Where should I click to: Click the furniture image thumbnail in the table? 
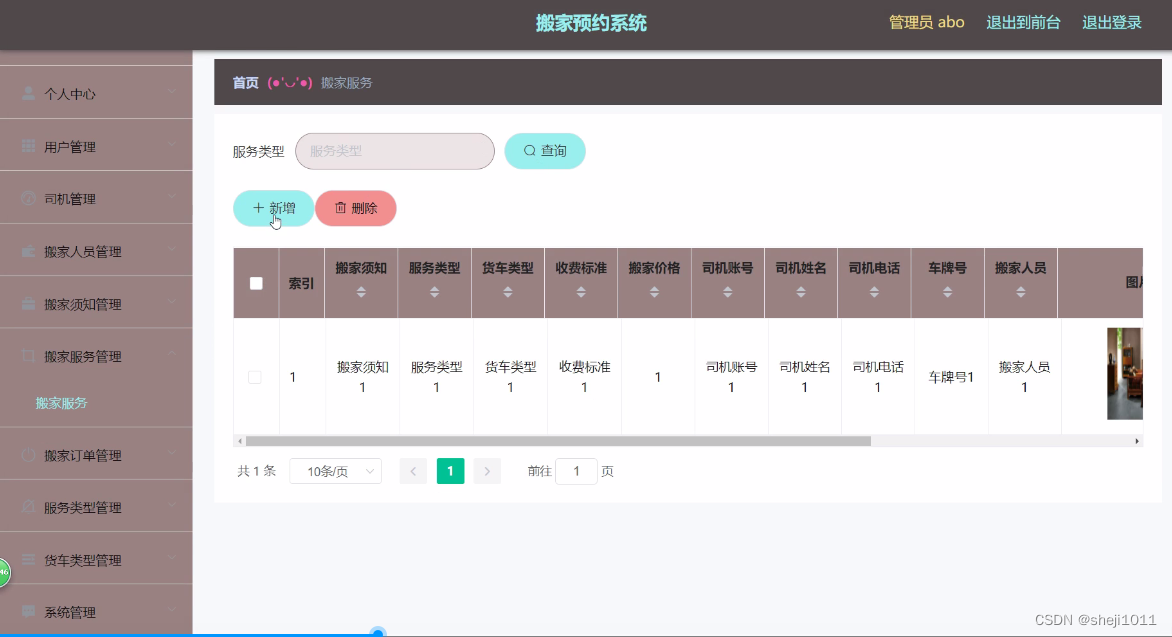[x=1125, y=374]
